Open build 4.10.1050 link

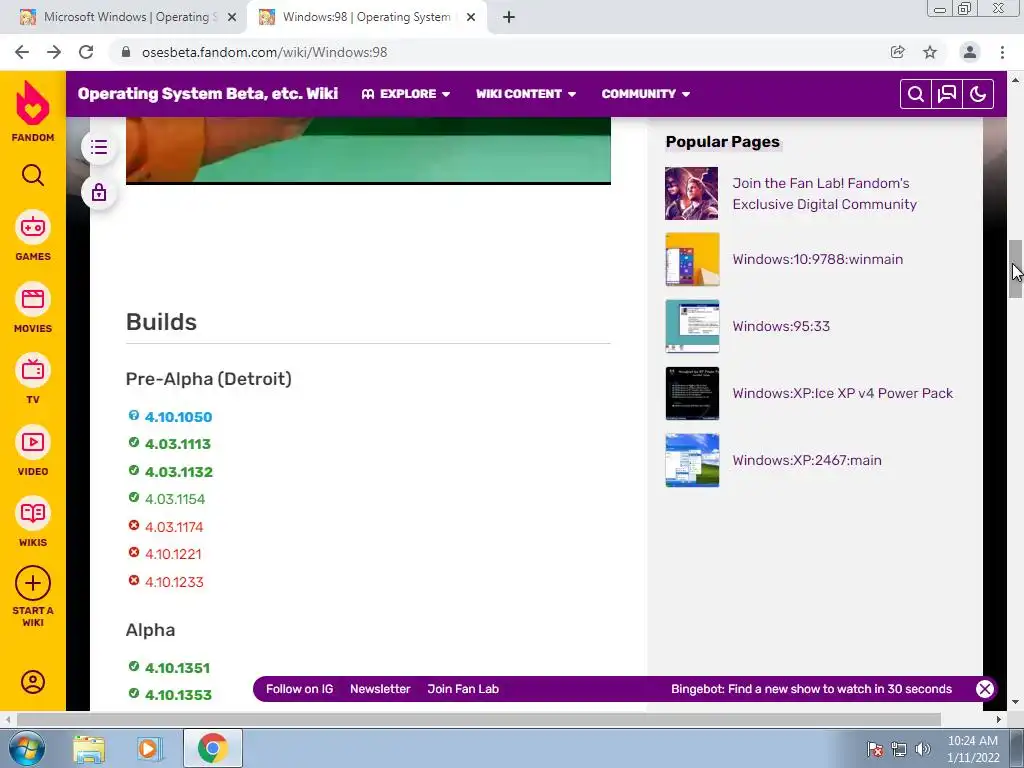(x=178, y=417)
